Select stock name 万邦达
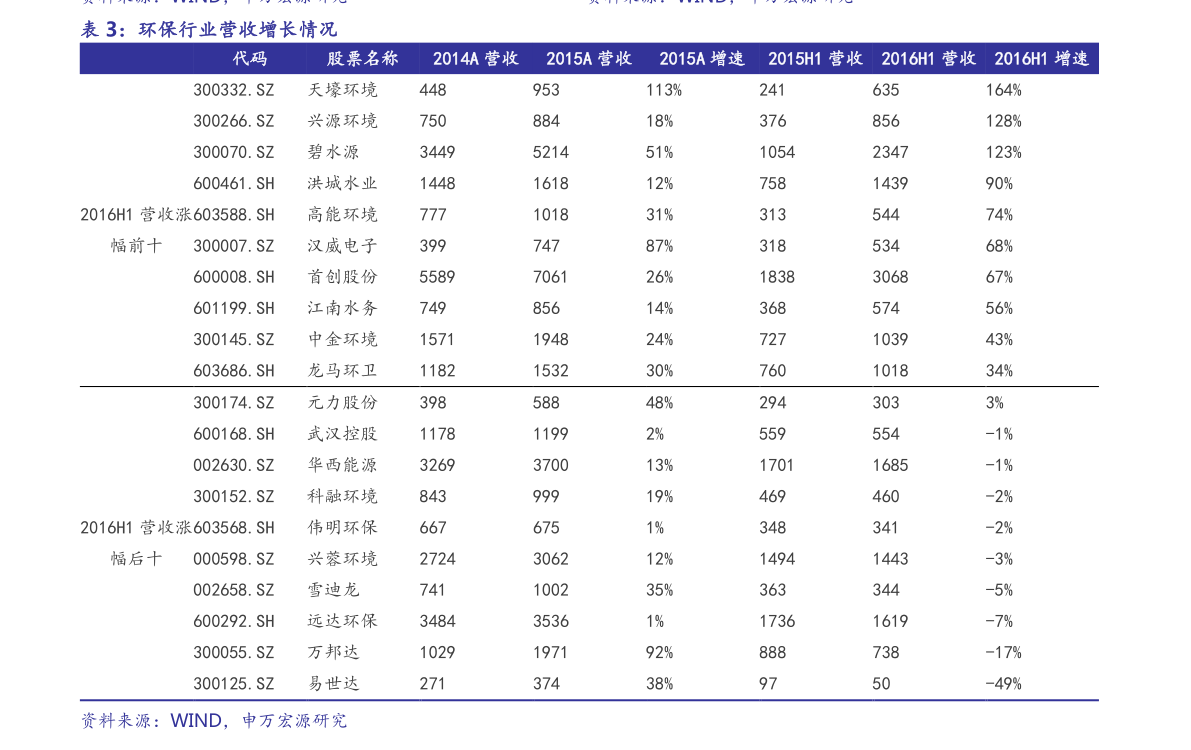 tap(333, 653)
